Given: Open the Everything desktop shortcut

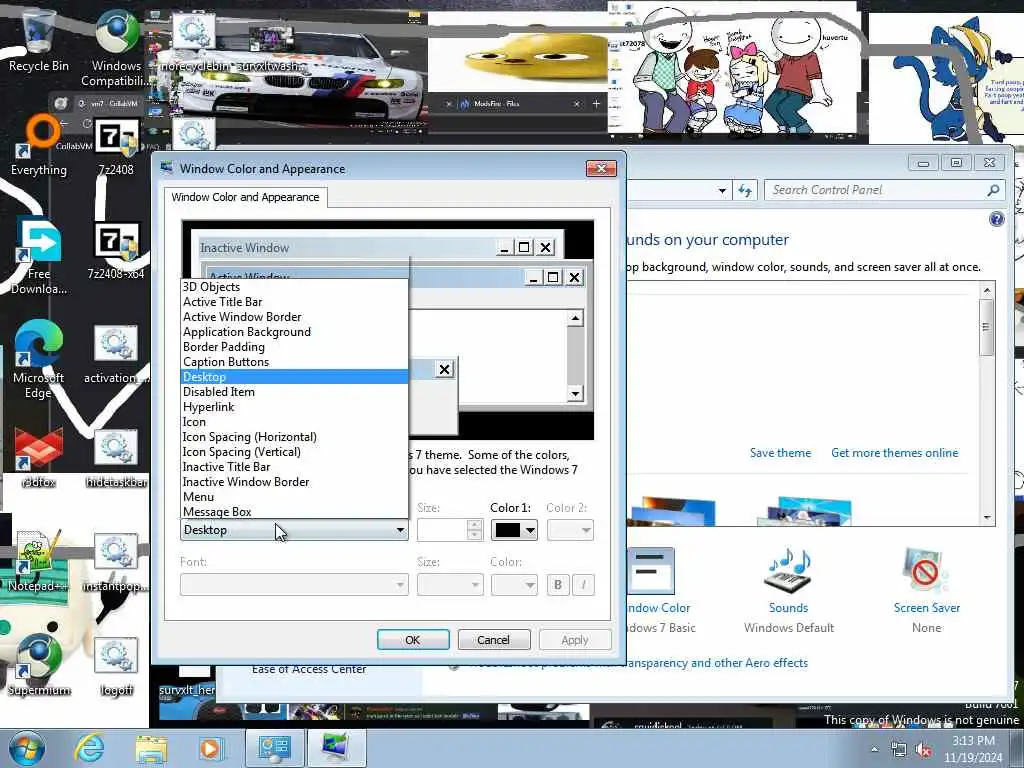Looking at the screenshot, I should point(39,145).
